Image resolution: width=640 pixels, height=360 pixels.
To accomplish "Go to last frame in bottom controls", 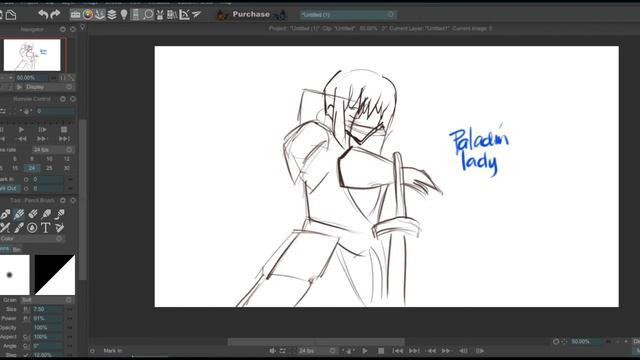I will tap(414, 351).
